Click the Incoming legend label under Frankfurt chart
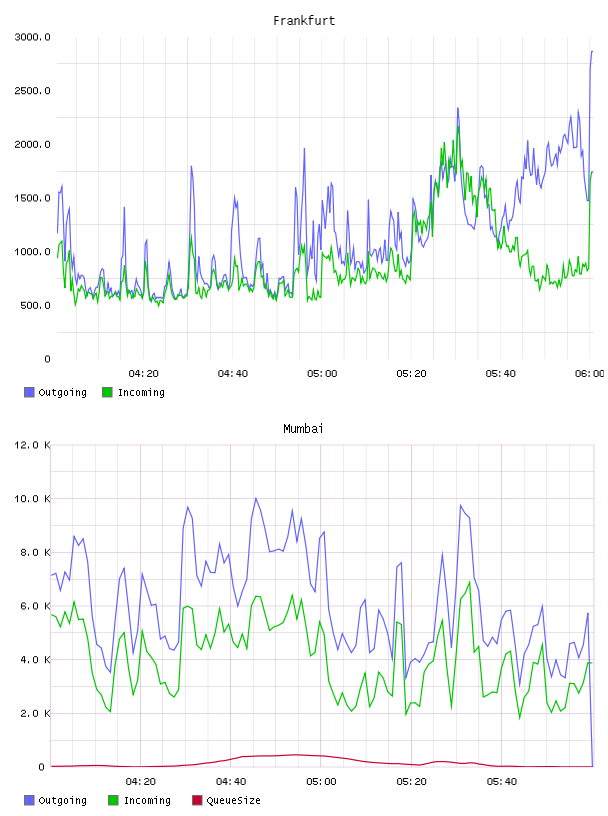Screen dimensions: 608x816 141,392
